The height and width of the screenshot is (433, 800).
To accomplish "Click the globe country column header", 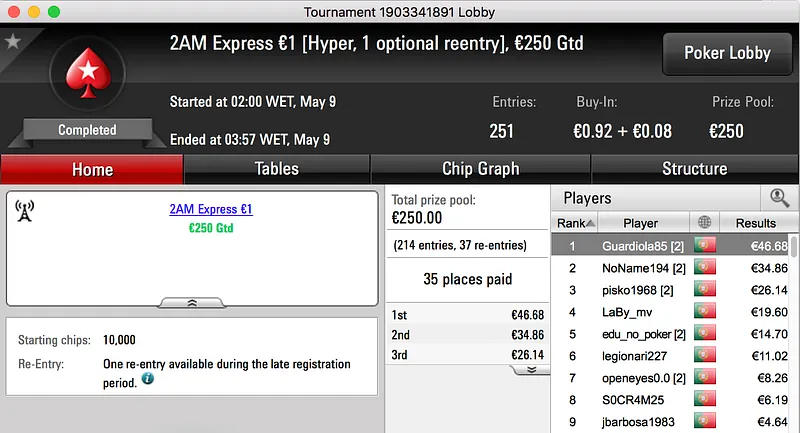I will (x=705, y=223).
